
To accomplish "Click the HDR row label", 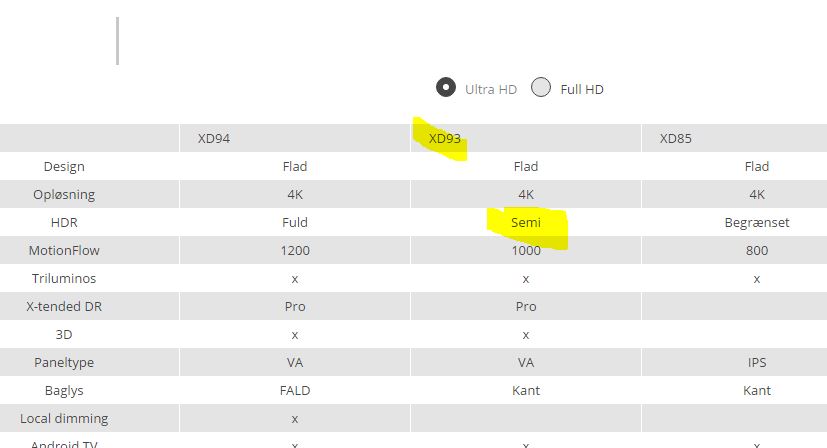I will pos(64,223).
